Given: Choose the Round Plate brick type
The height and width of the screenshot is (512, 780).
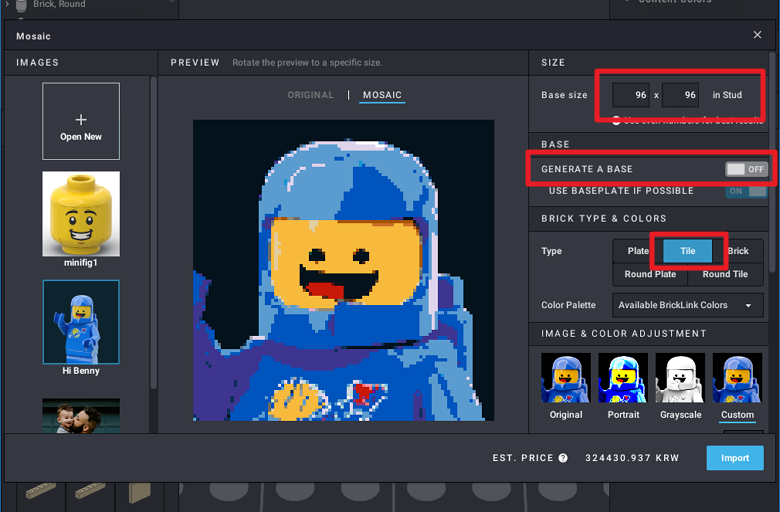Looking at the screenshot, I should pos(650,274).
